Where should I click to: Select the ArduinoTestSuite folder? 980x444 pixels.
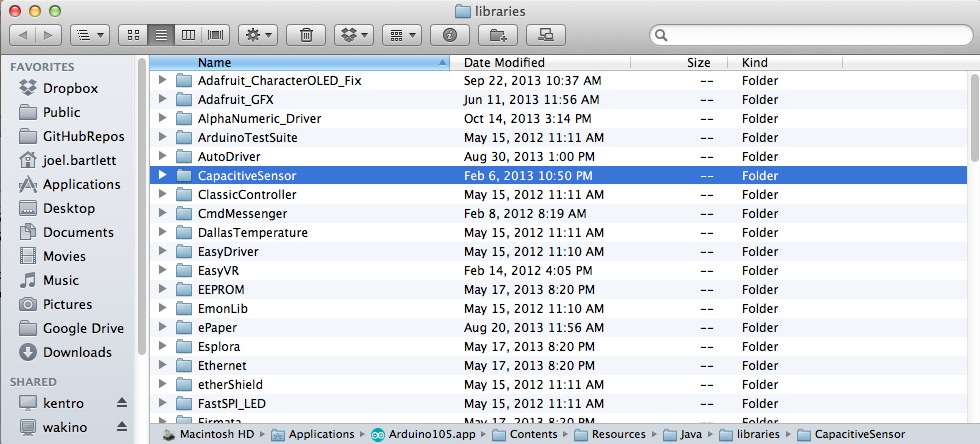tap(560, 138)
